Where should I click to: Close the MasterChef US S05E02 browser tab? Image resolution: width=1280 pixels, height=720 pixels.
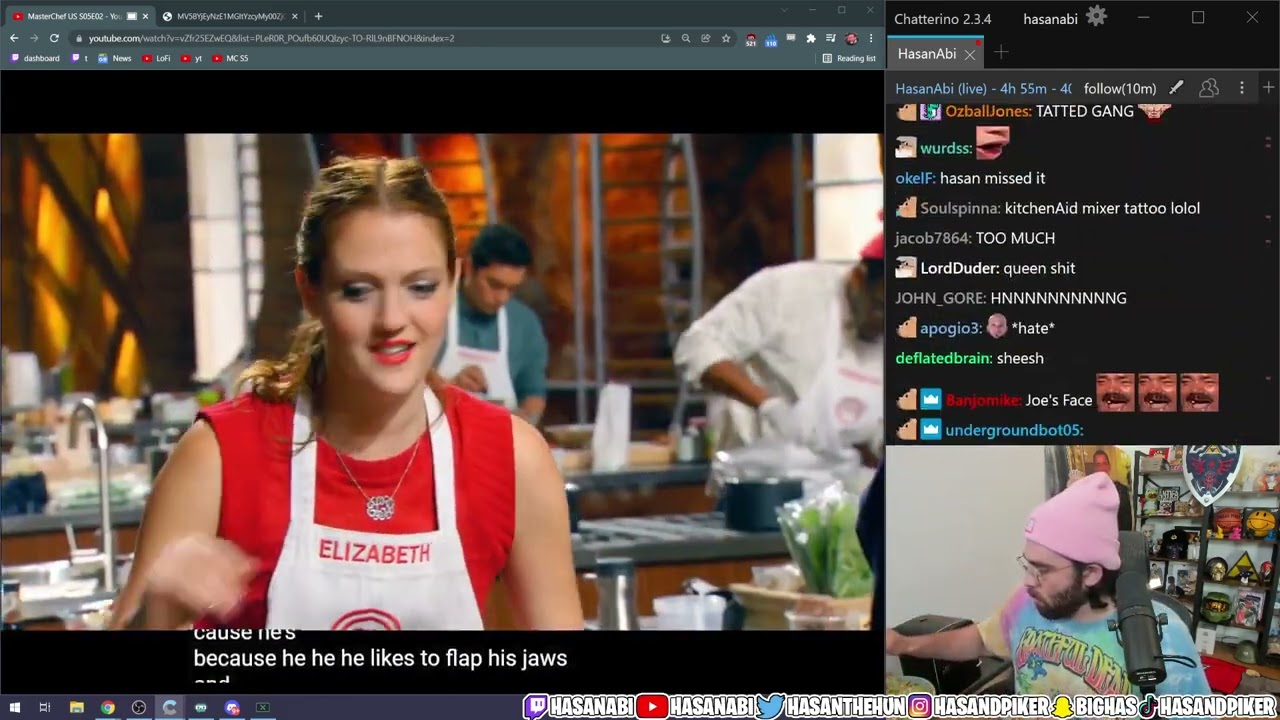[145, 16]
